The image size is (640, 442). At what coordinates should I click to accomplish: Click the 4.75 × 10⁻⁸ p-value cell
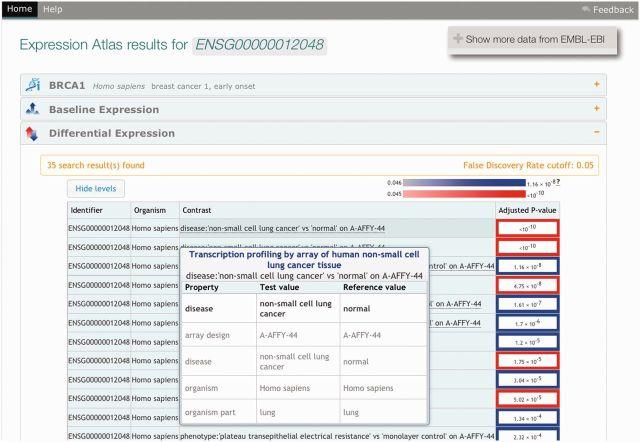(528, 285)
